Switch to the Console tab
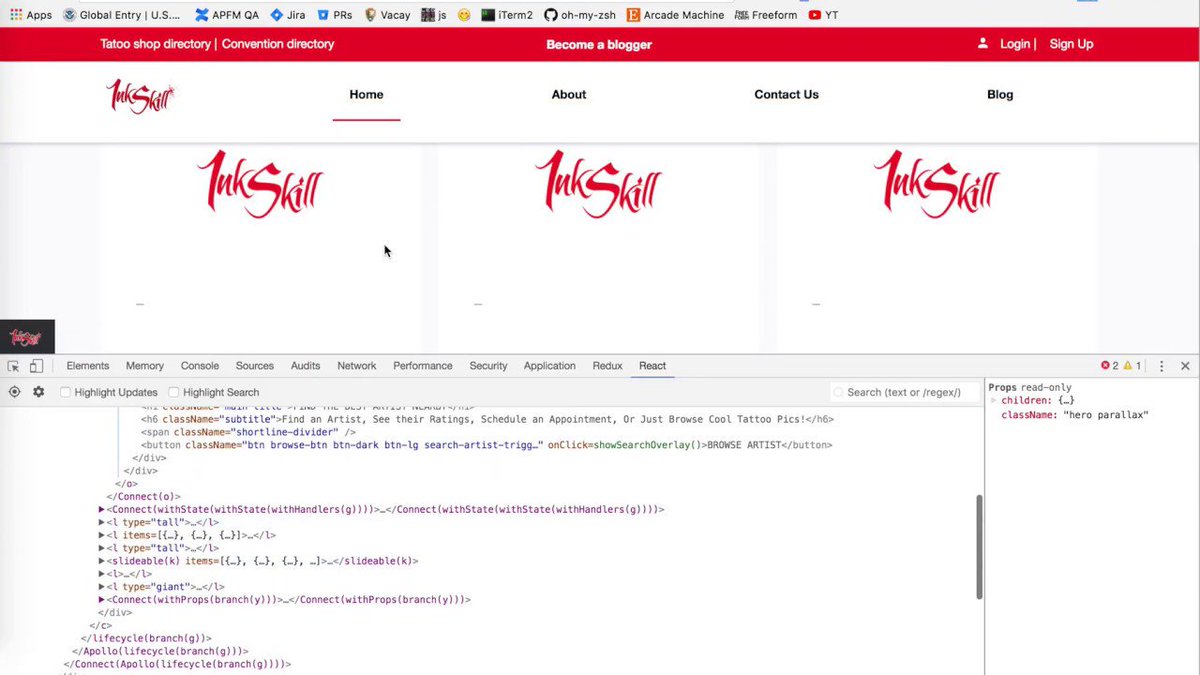 [200, 366]
